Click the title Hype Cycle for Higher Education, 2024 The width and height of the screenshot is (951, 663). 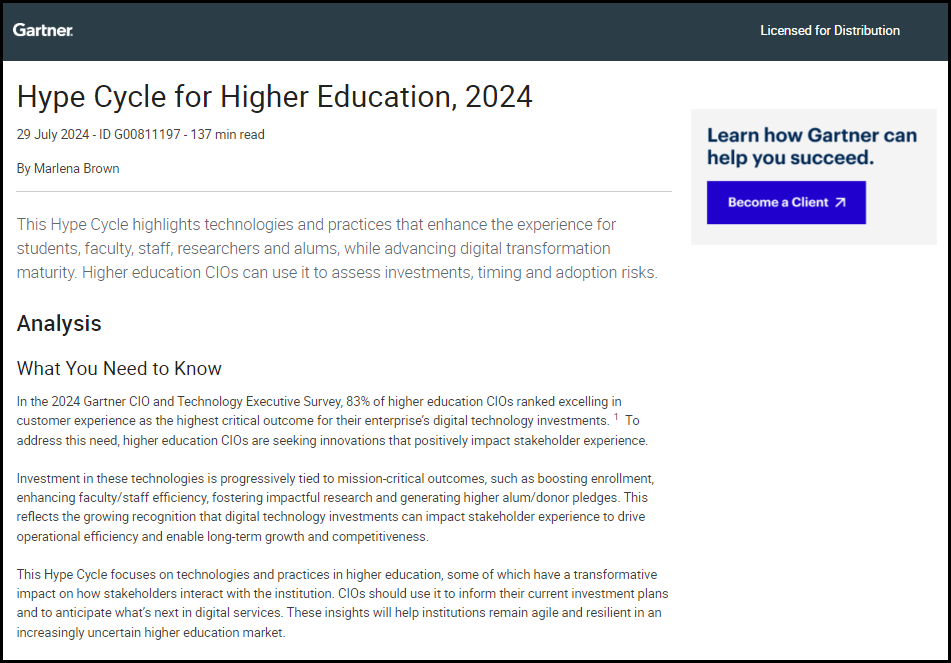[275, 96]
